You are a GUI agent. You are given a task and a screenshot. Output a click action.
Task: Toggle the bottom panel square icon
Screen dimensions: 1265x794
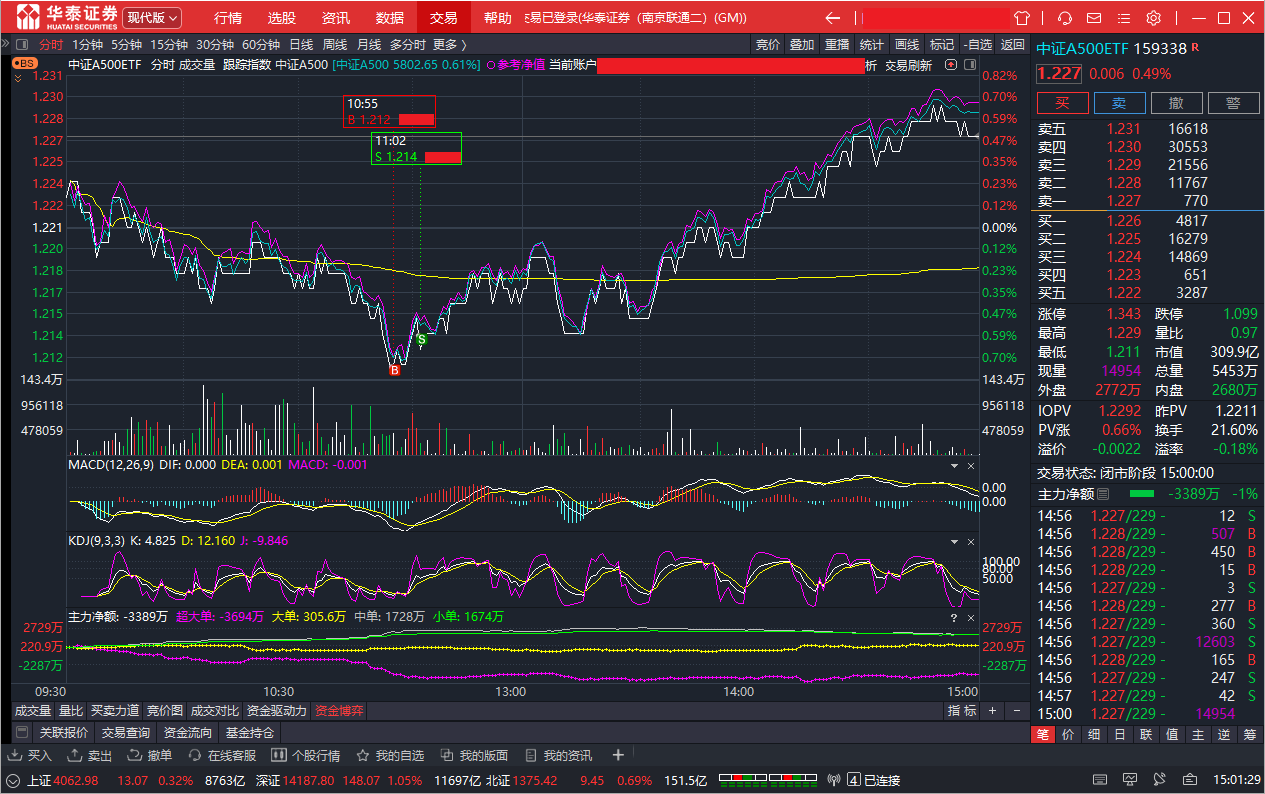pos(22,732)
